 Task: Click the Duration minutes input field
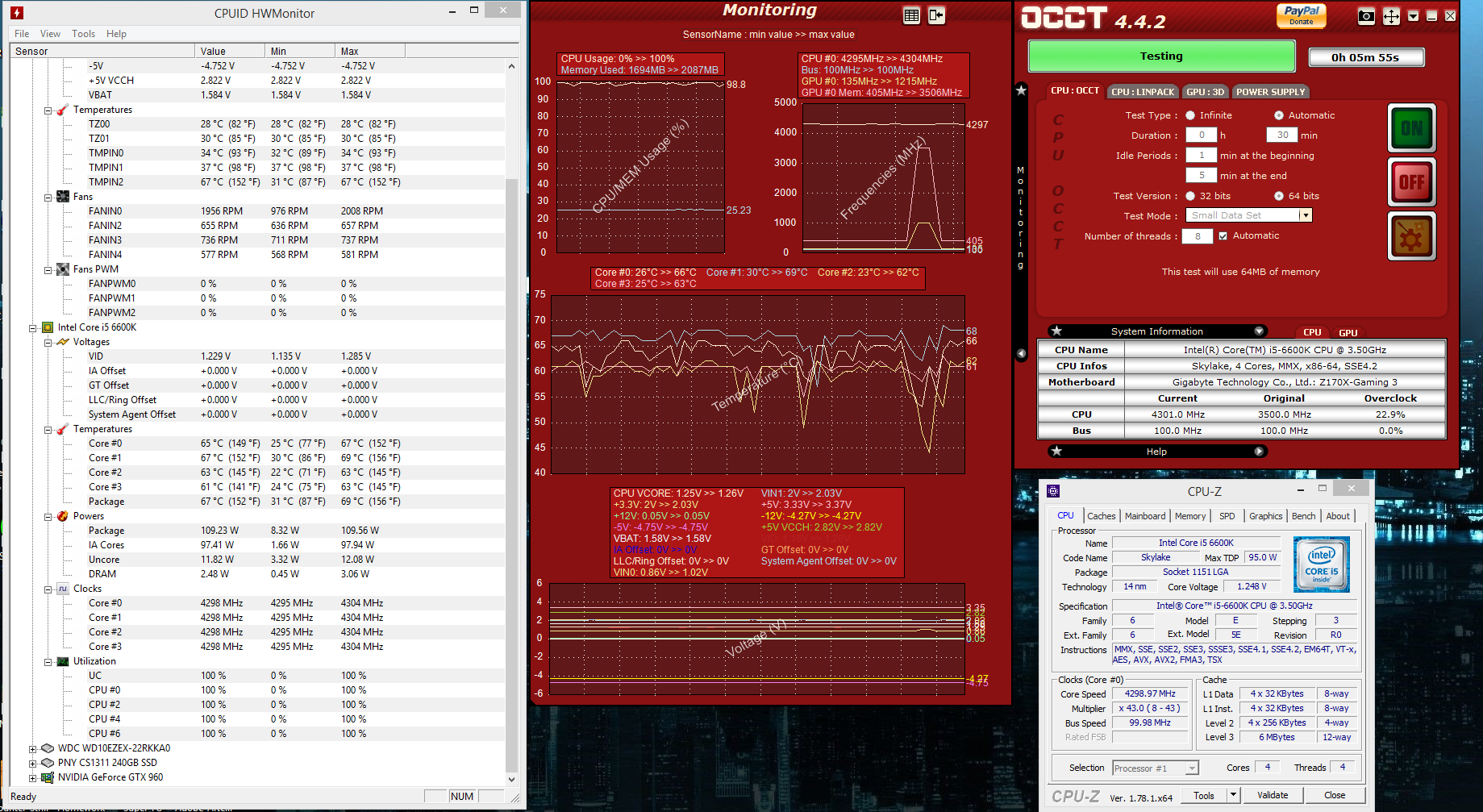(1282, 135)
